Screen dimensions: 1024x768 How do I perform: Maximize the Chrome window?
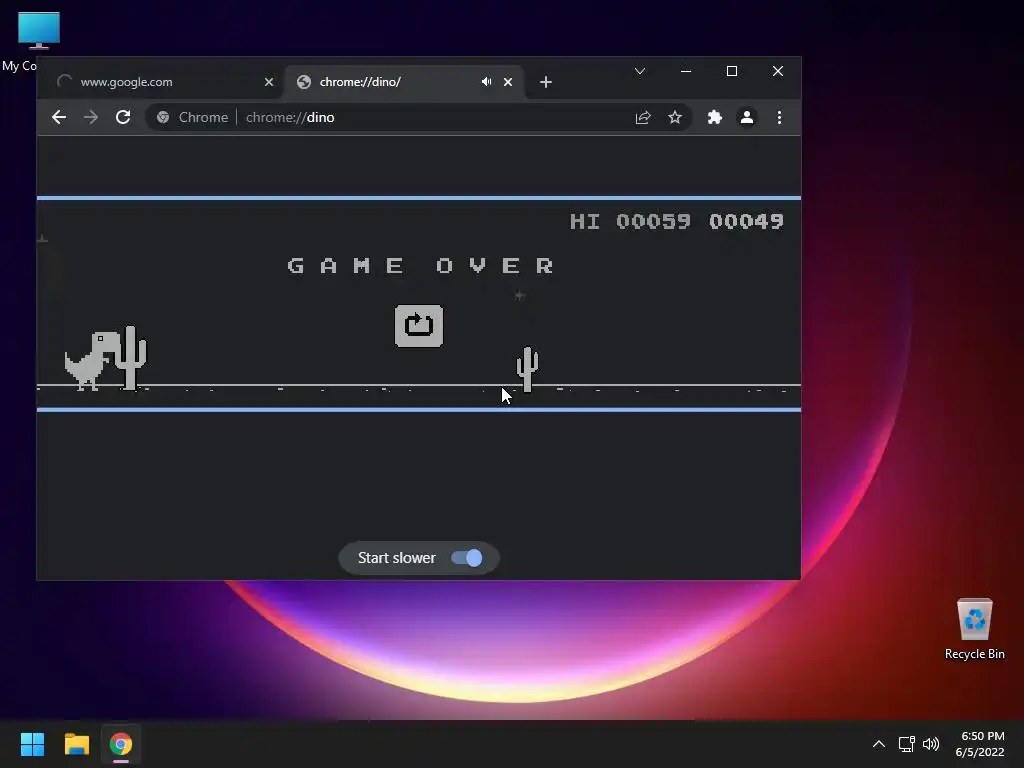tap(732, 71)
